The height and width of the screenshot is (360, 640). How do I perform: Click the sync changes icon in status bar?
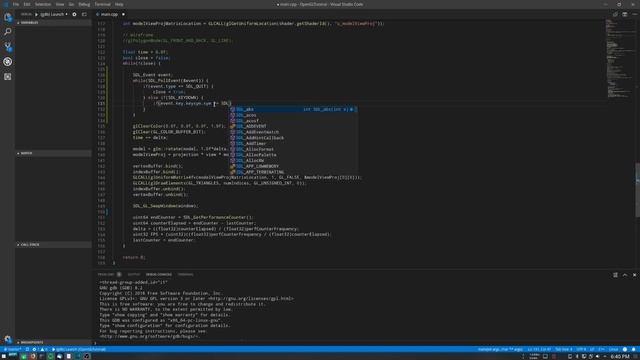pyautogui.click(x=27, y=349)
